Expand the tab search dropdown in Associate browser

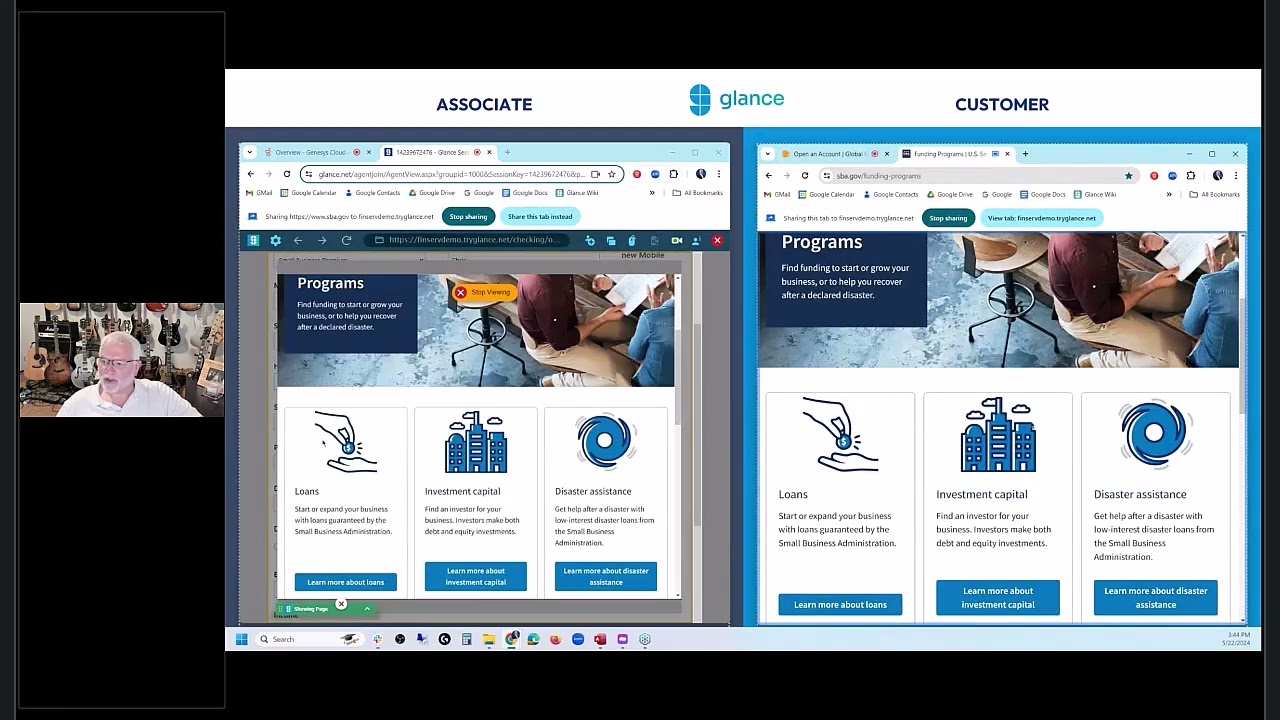click(250, 152)
